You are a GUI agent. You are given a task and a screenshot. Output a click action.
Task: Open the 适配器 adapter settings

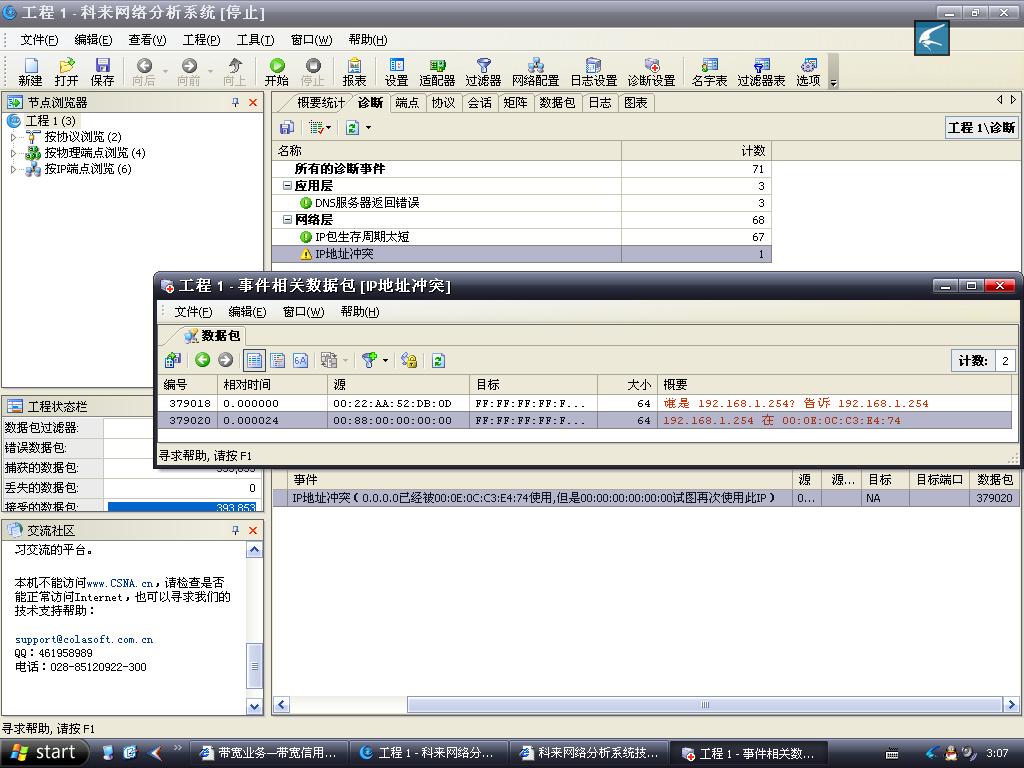437,71
